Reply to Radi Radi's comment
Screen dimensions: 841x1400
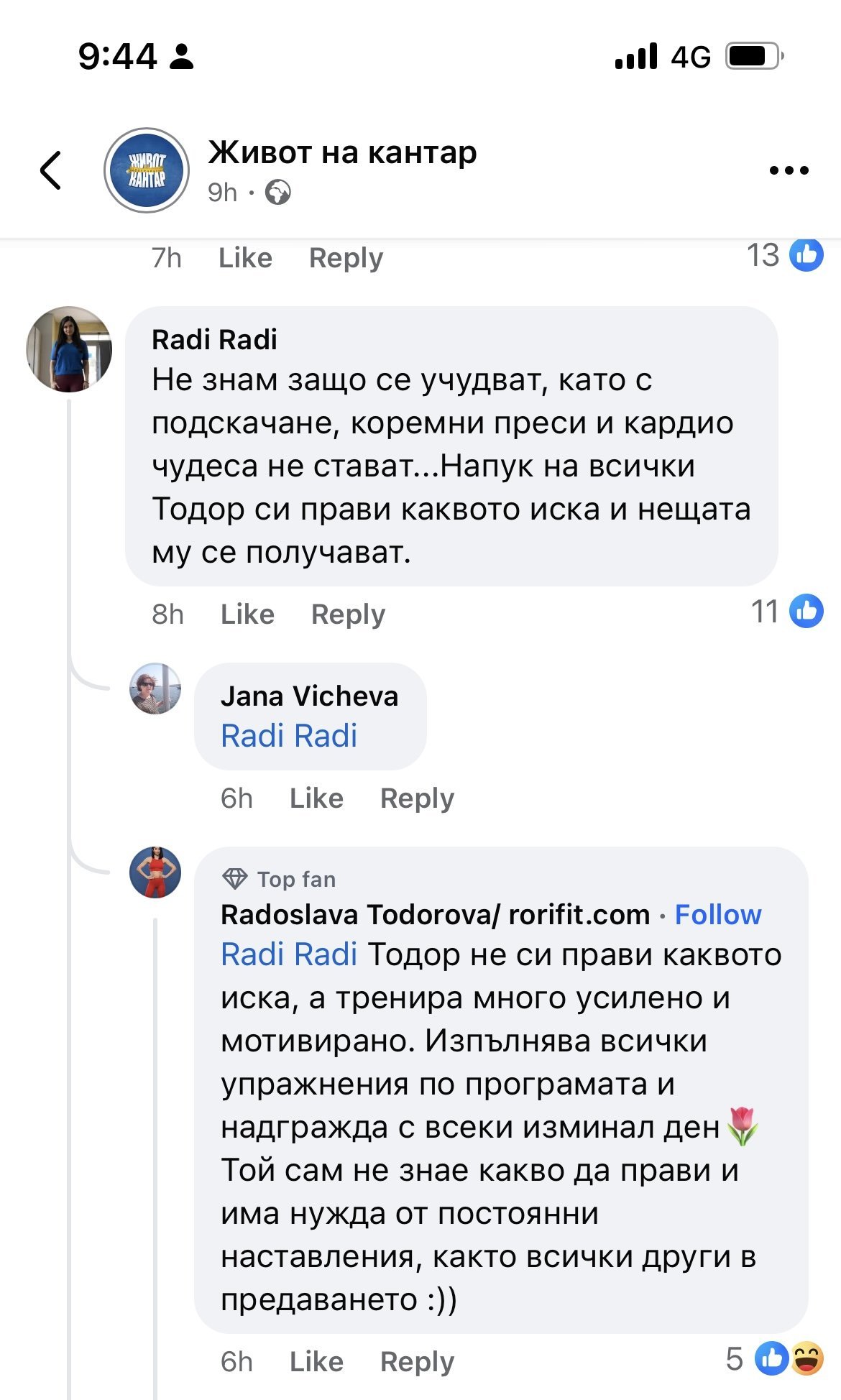pos(348,614)
